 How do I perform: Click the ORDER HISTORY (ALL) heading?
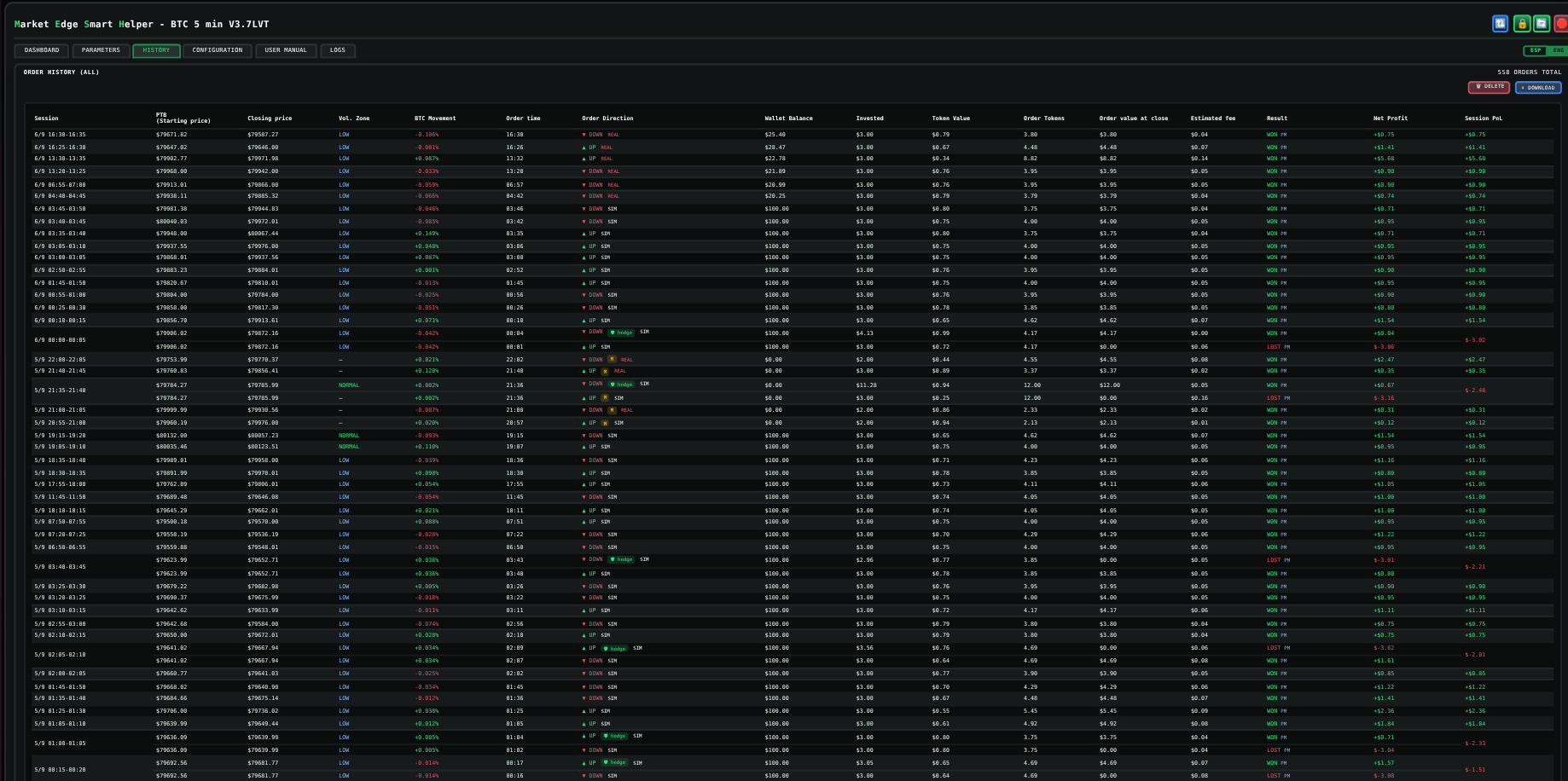(x=61, y=72)
